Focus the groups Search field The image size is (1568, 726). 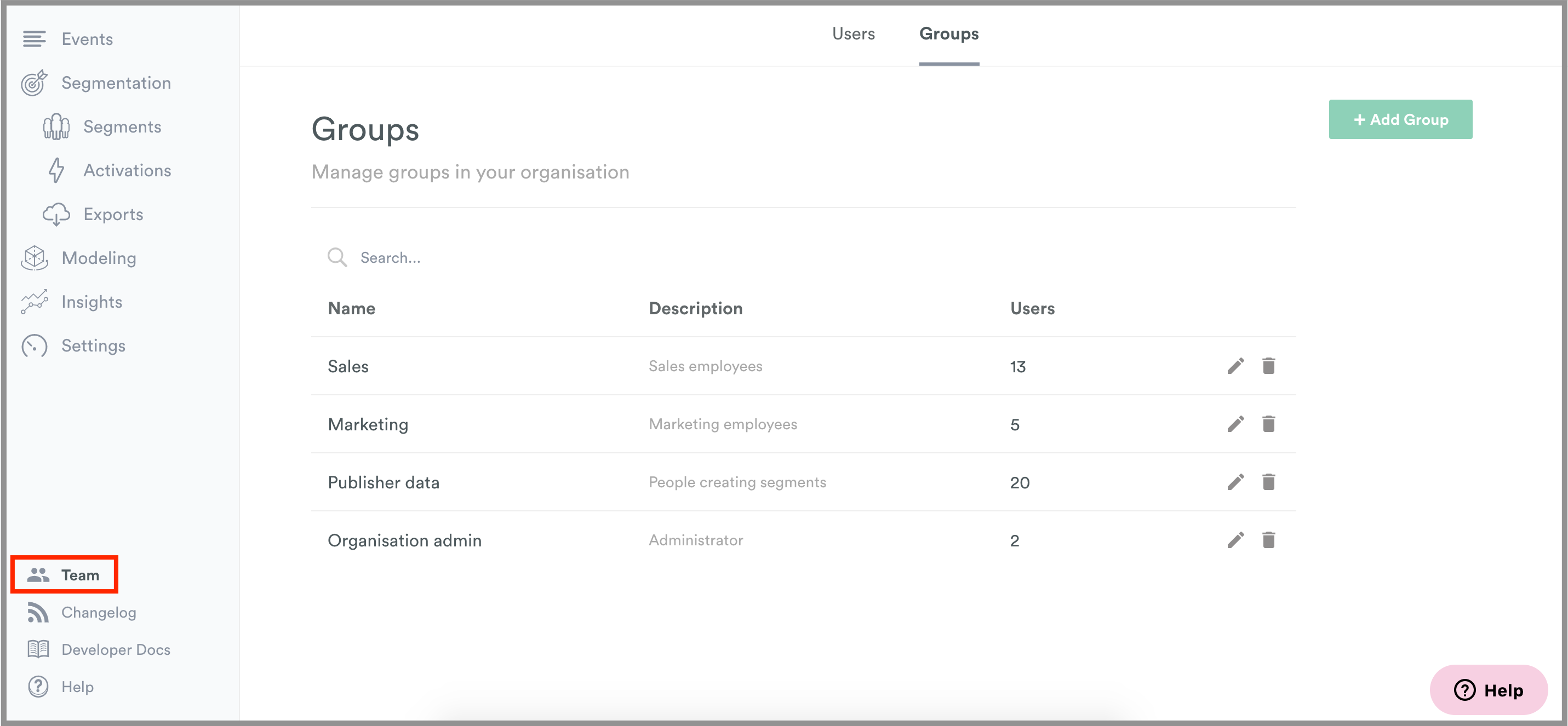pos(804,257)
